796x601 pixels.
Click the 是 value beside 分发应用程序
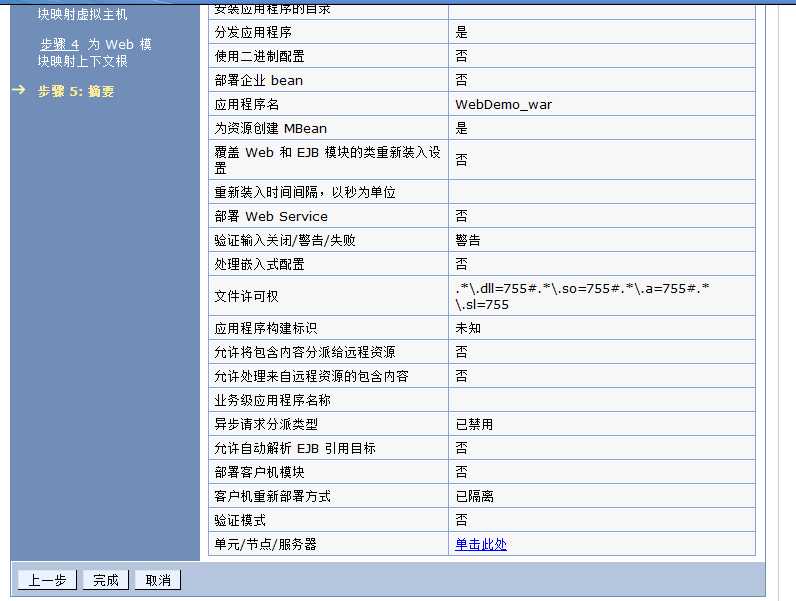[x=461, y=32]
